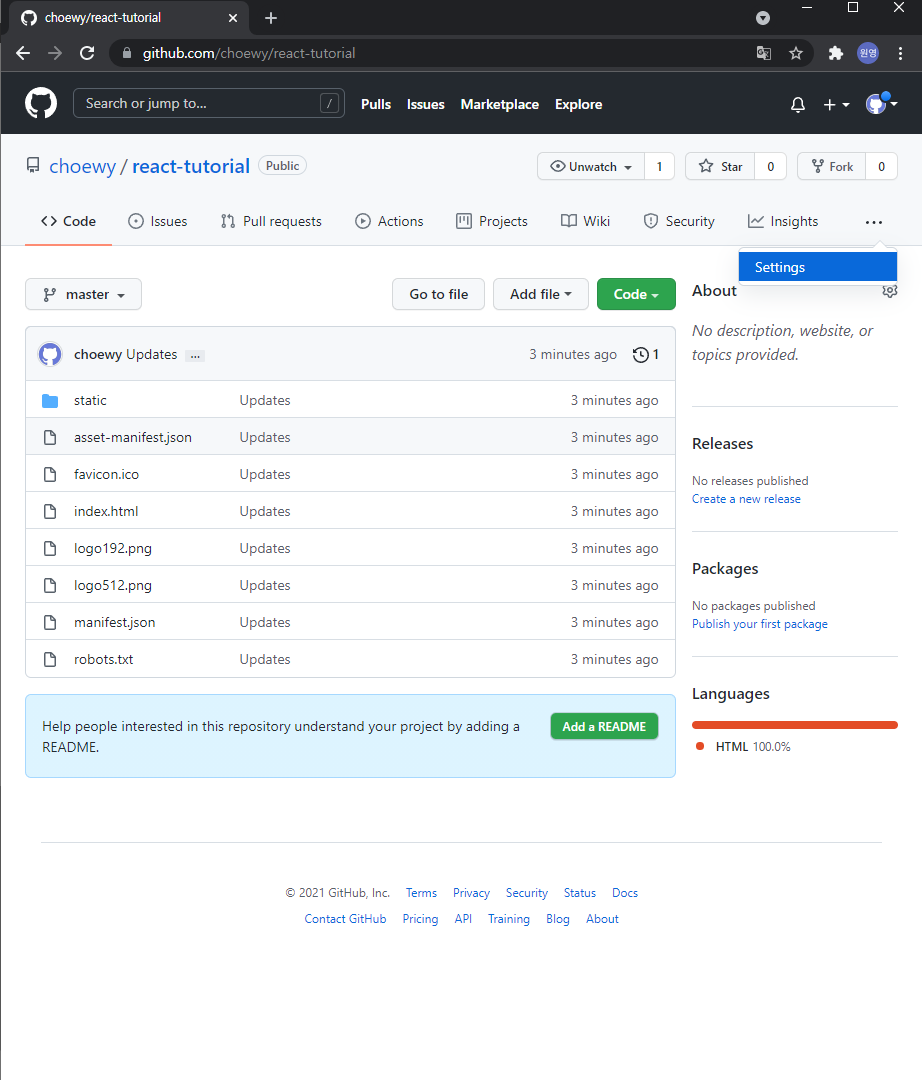This screenshot has width=922, height=1080.
Task: Open the react-tutorial repository link
Action: coord(191,166)
